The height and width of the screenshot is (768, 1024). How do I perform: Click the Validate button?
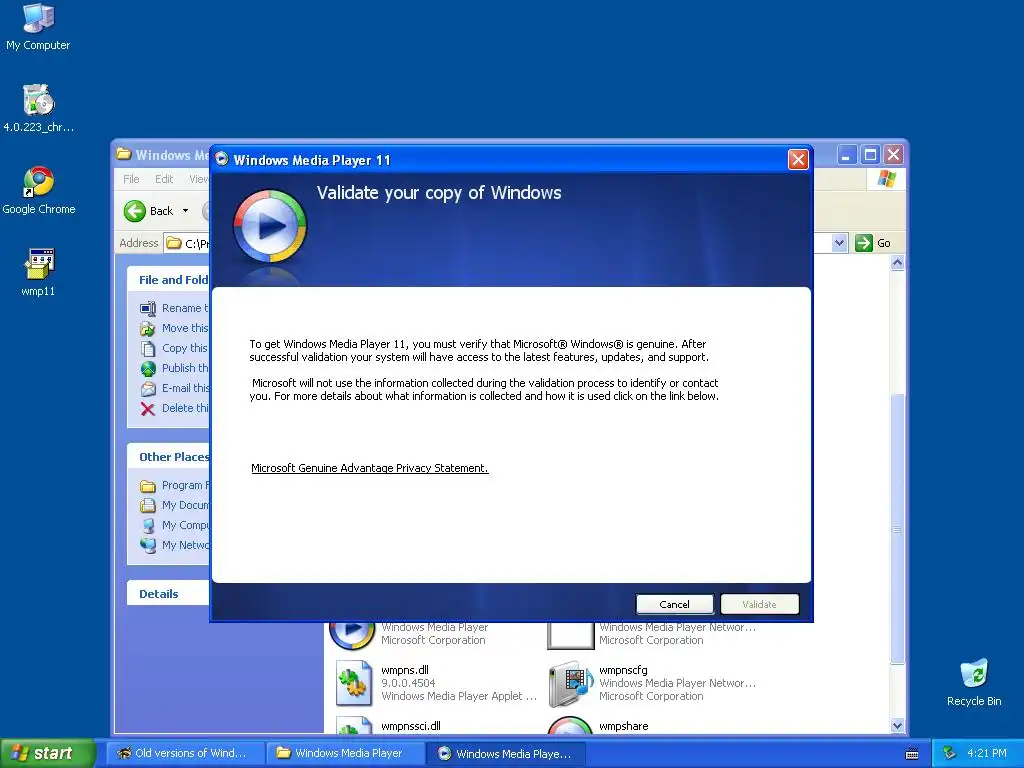click(x=759, y=605)
